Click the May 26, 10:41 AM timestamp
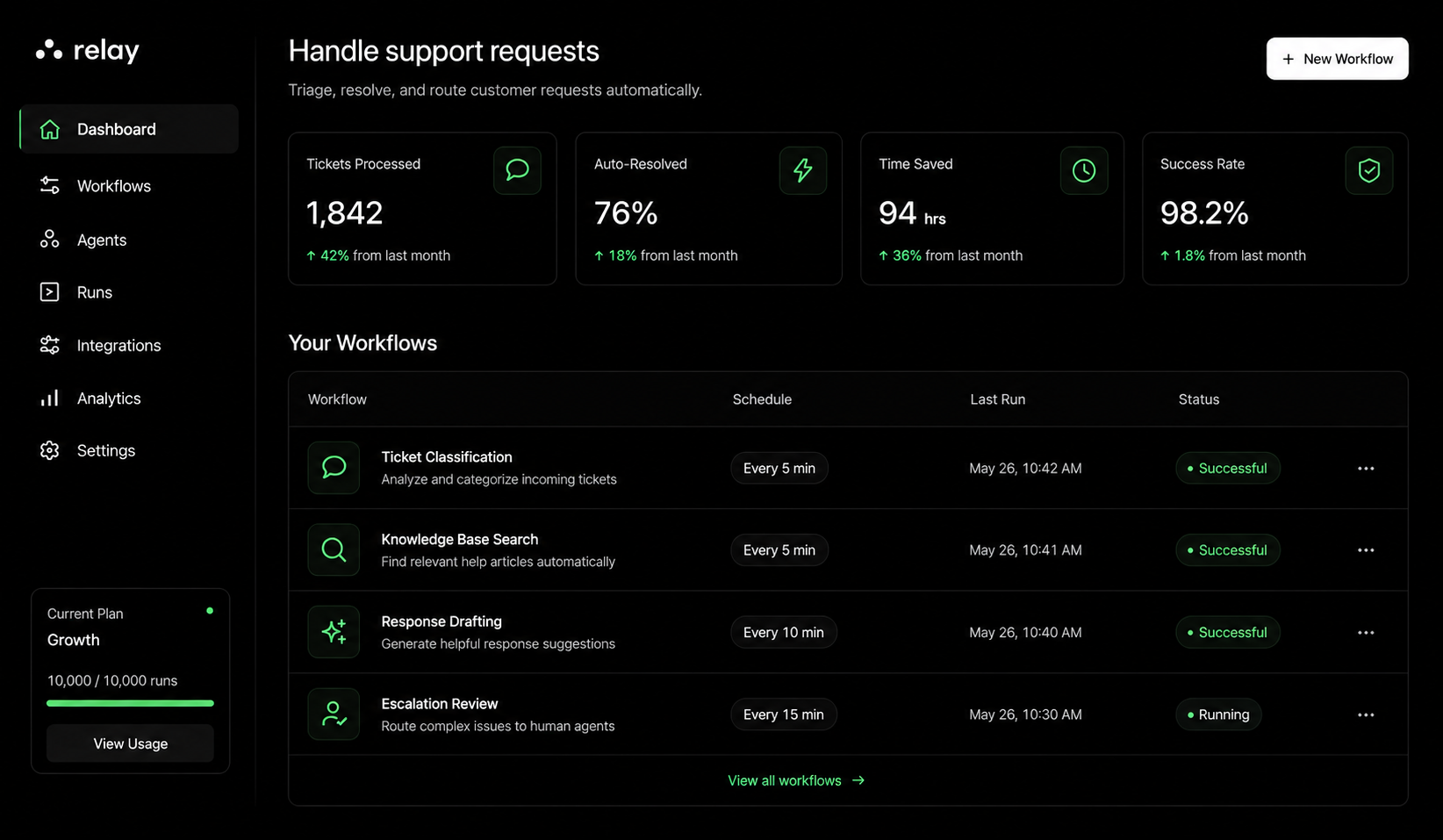The image size is (1443, 840). (1025, 550)
